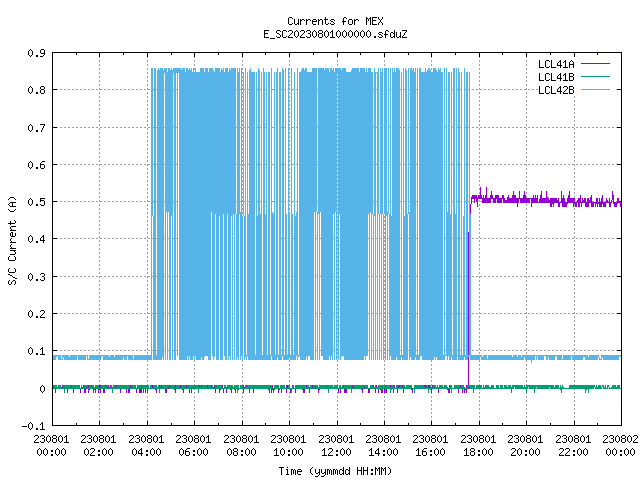Click the 230801 06:00 x-axis tick label
The image size is (640, 480).
coord(193,446)
